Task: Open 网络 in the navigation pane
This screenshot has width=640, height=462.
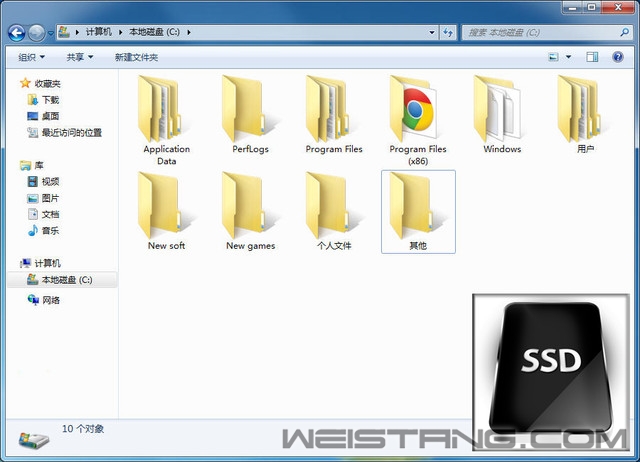Action: (x=50, y=300)
